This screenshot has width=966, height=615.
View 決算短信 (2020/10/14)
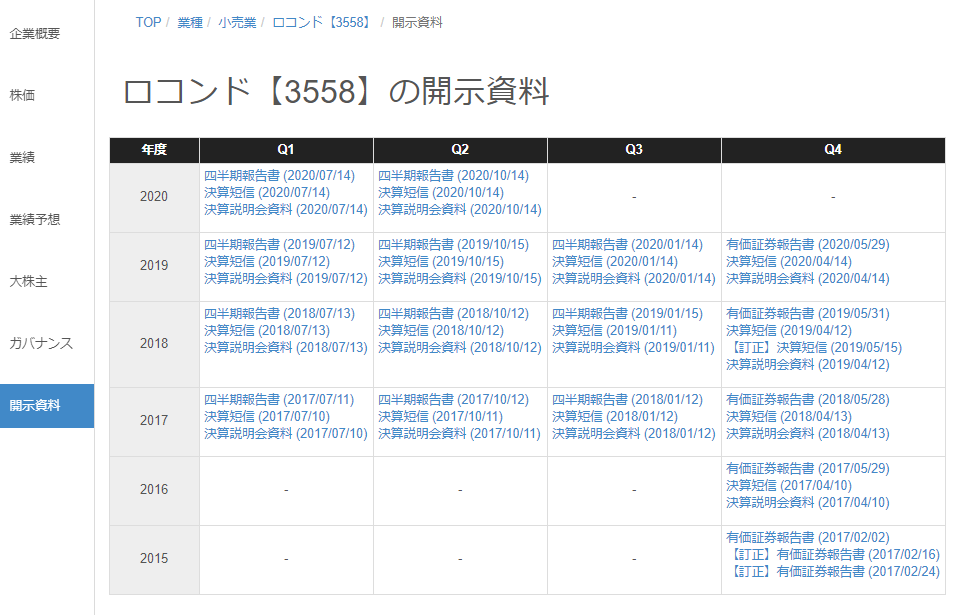[441, 193]
